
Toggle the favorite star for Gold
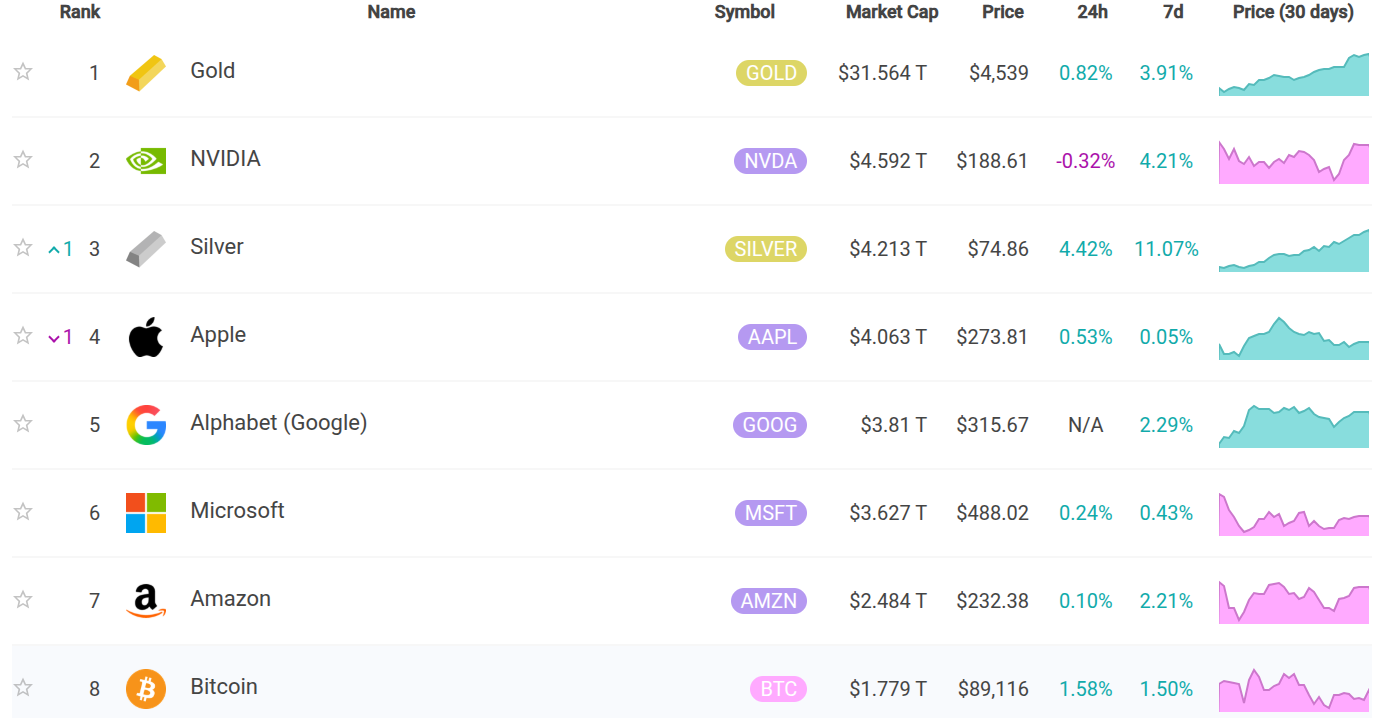[22, 72]
